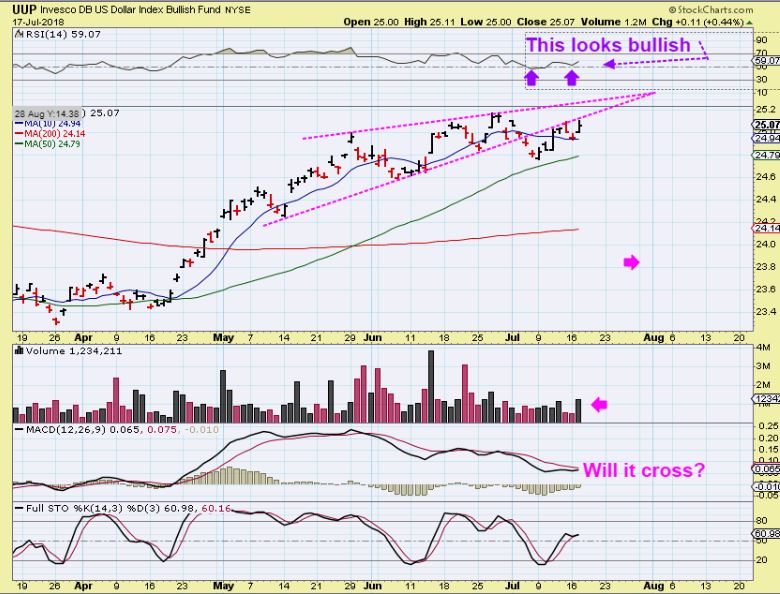Click the volume bars icon beside Volume legend
This screenshot has width=780, height=594.
pos(19,351)
